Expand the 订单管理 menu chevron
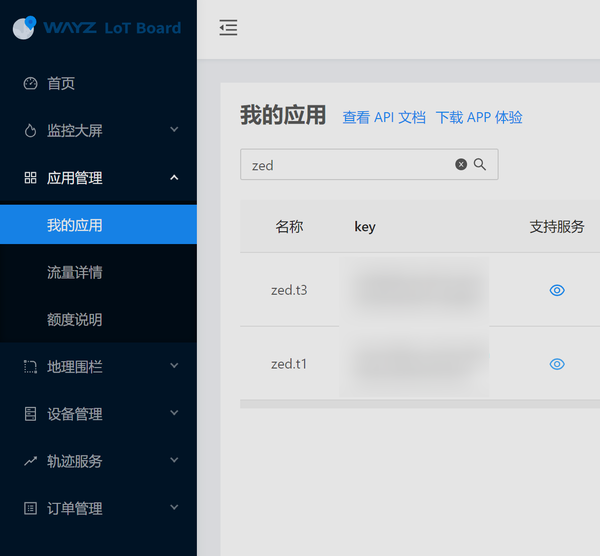Viewport: 600px width, 556px height. coord(174,507)
